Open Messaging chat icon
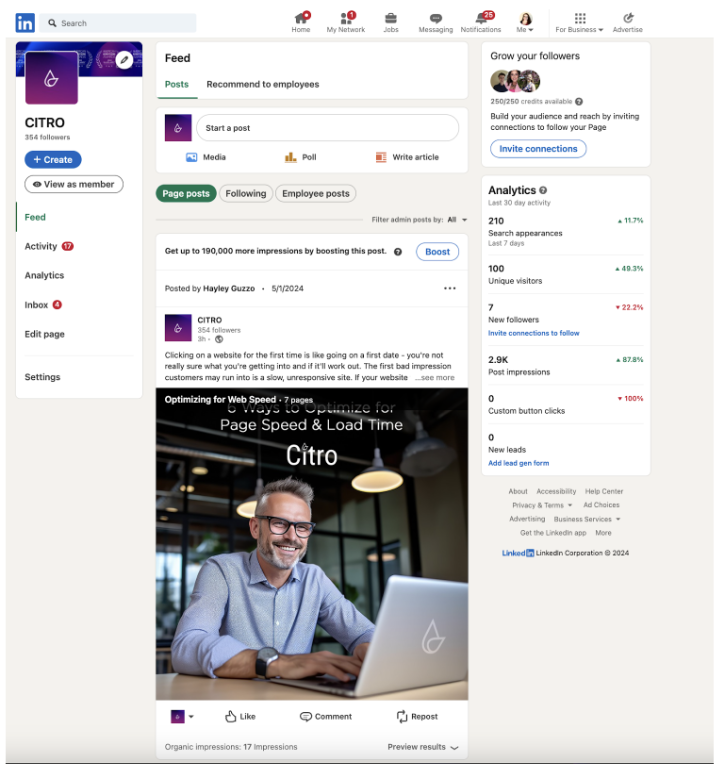714x766 pixels. [x=436, y=19]
